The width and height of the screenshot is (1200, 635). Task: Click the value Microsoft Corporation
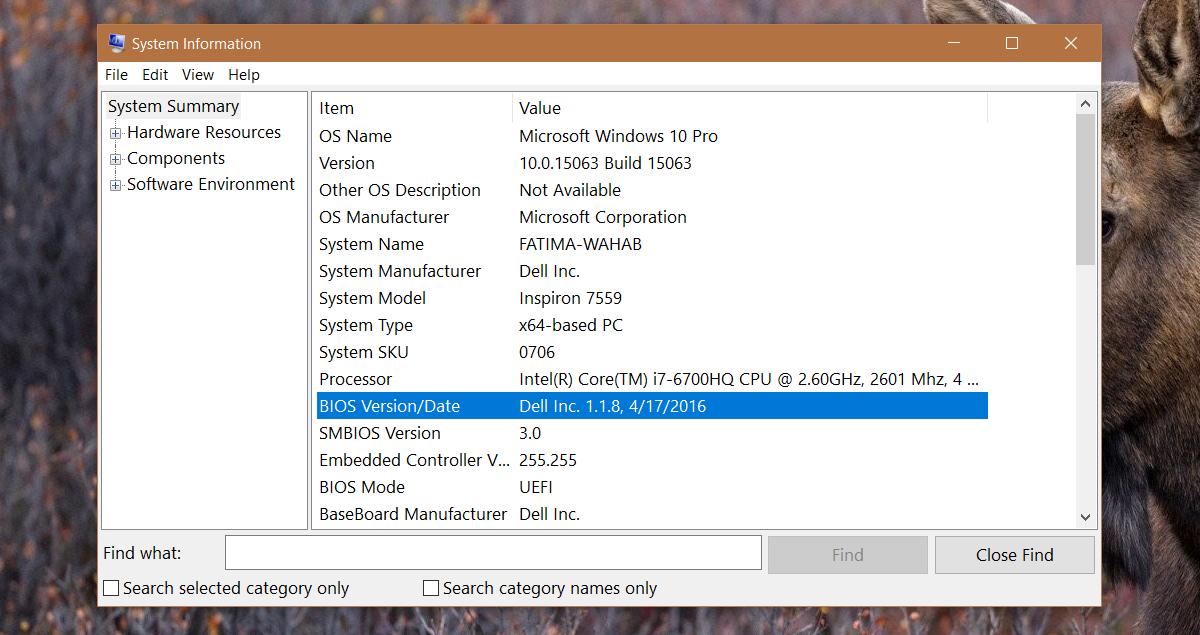(603, 217)
